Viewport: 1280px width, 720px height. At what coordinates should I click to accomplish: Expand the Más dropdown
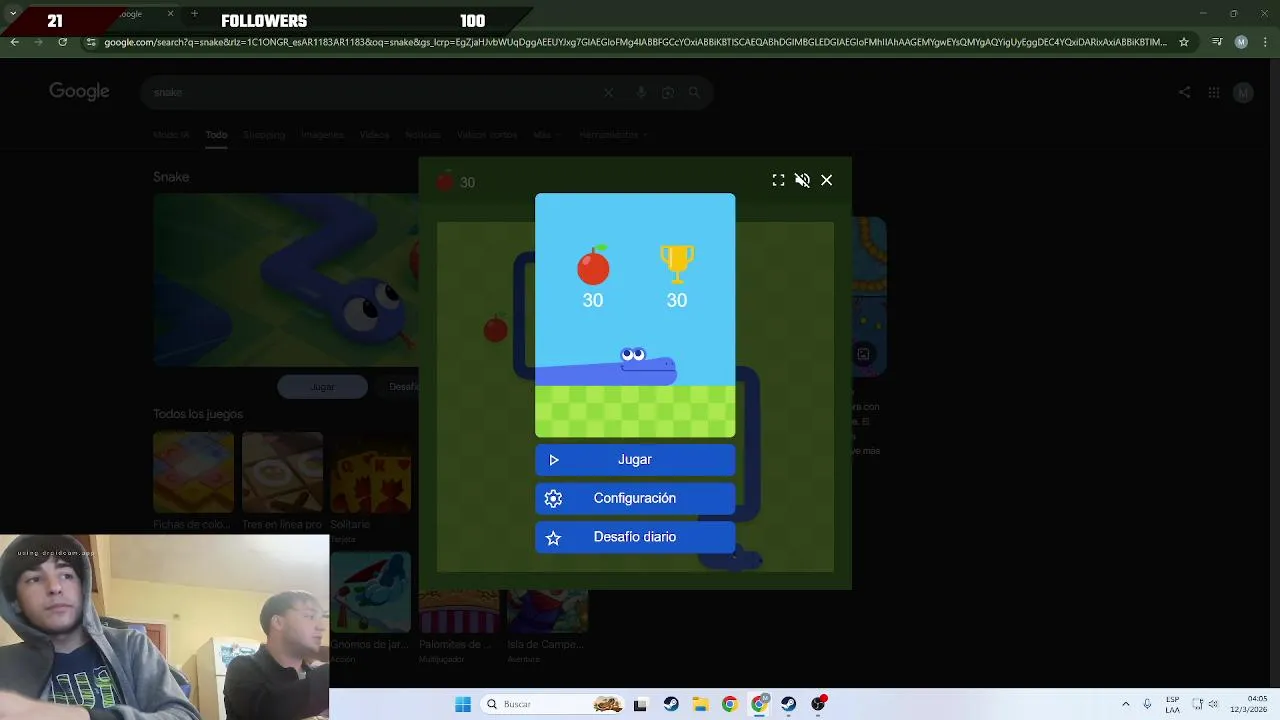(x=545, y=135)
